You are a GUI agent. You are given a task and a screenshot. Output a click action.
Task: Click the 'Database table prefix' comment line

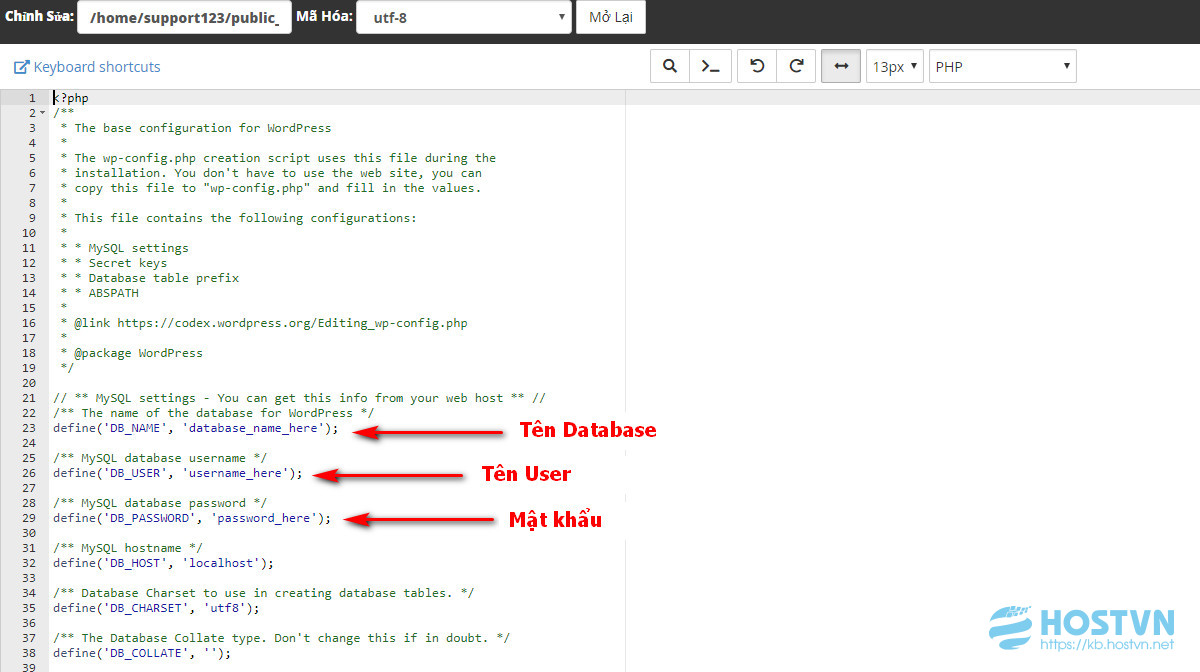pos(150,278)
